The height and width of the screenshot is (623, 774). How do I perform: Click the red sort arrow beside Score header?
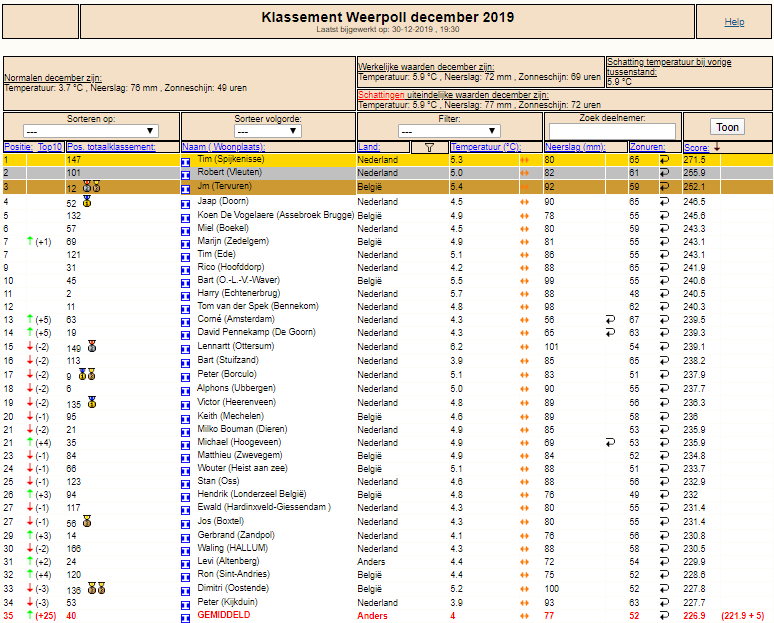tap(717, 147)
